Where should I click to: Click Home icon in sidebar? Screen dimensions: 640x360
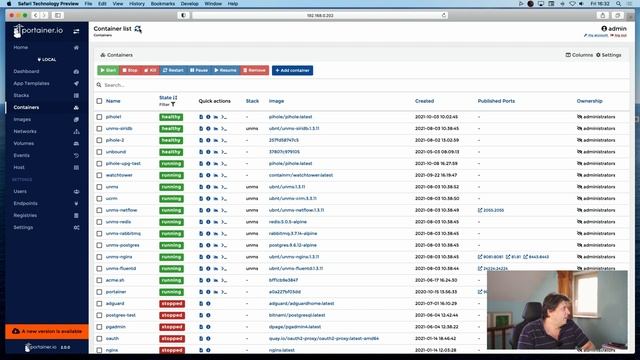point(76,48)
